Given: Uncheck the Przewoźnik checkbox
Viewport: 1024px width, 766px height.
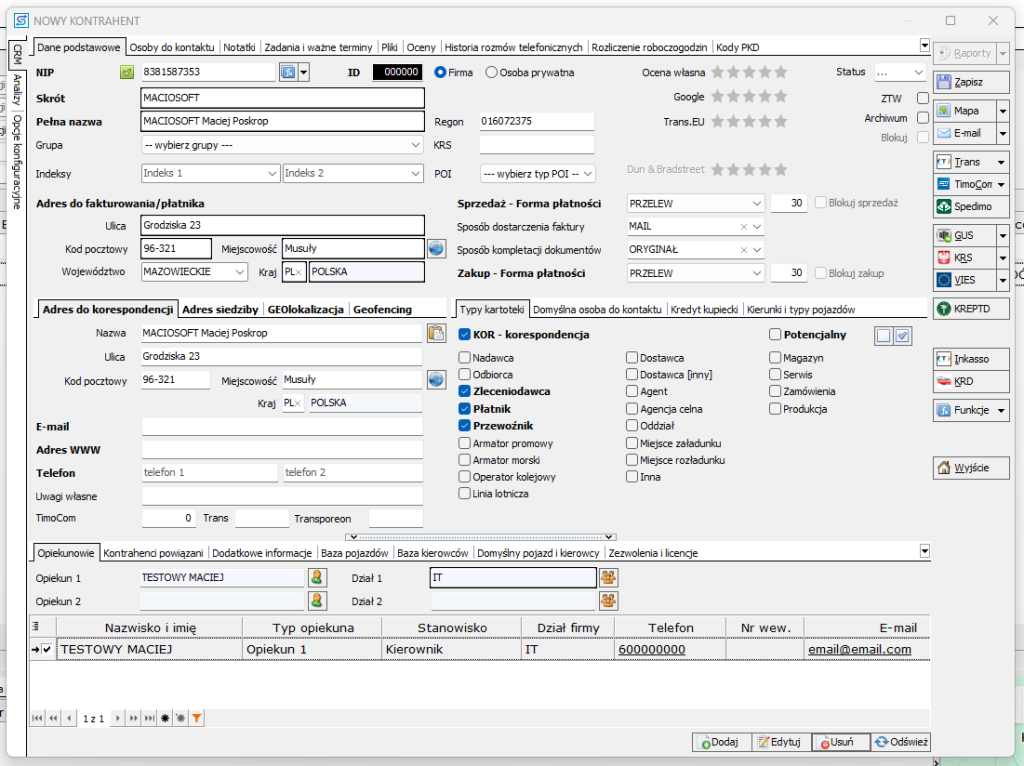Looking at the screenshot, I should [x=465, y=426].
